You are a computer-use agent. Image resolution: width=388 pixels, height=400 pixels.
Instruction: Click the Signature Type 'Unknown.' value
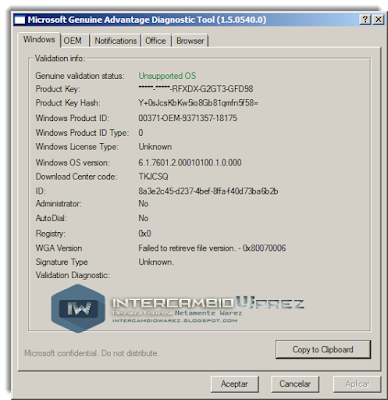coord(156,262)
